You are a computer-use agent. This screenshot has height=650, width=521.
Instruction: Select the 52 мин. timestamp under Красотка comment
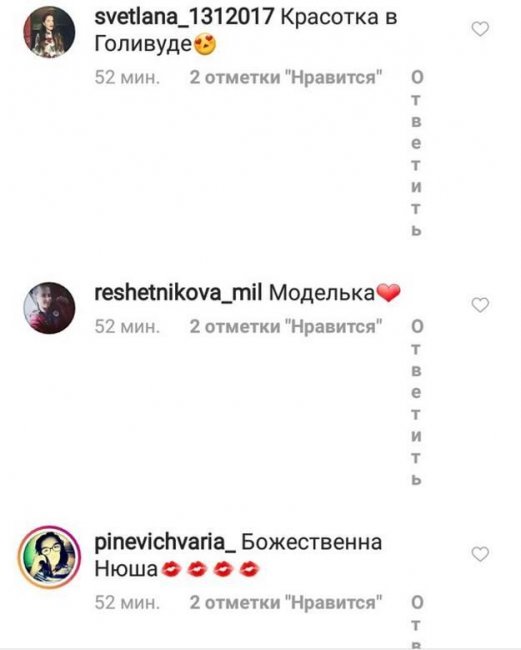pos(127,78)
